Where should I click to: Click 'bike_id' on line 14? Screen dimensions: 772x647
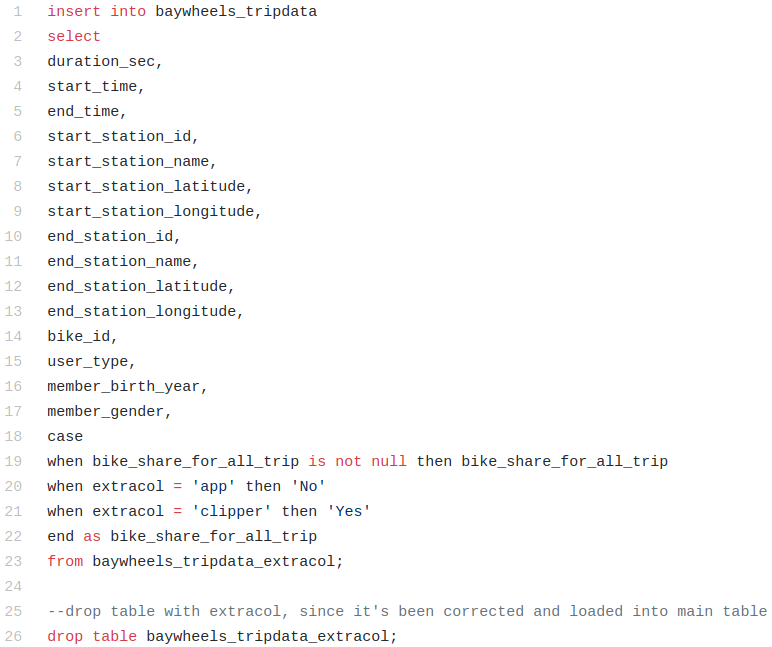point(79,337)
